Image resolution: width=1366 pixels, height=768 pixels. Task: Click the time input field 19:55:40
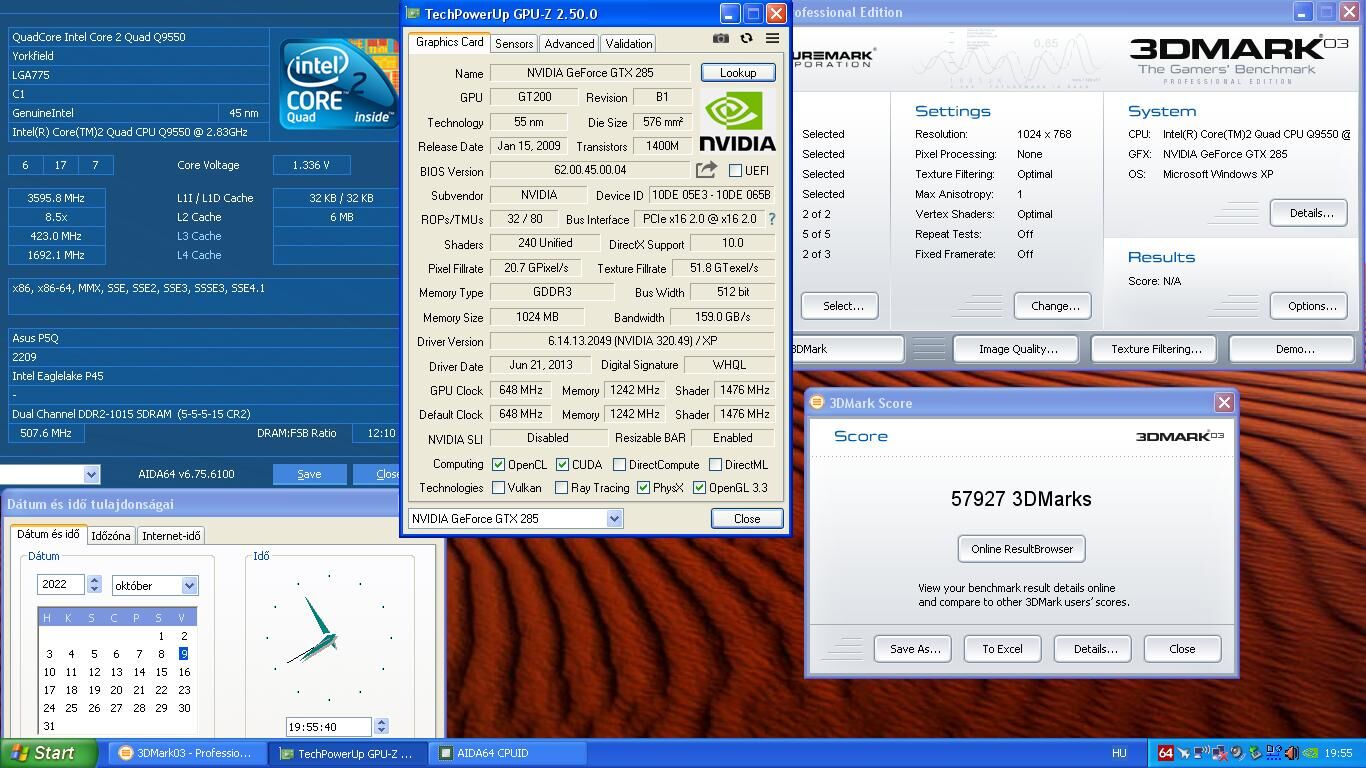[328, 727]
